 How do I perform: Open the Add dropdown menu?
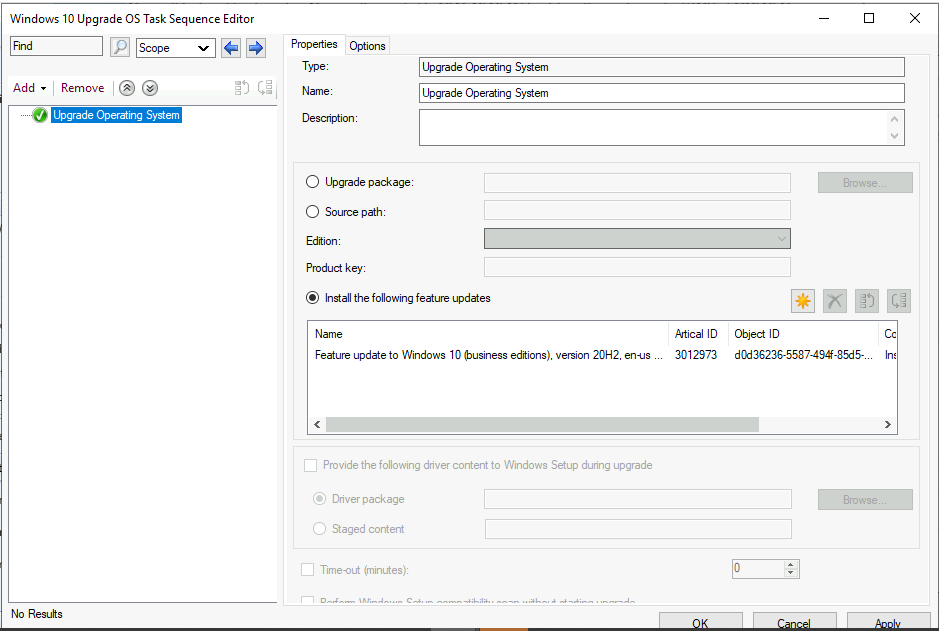point(29,88)
